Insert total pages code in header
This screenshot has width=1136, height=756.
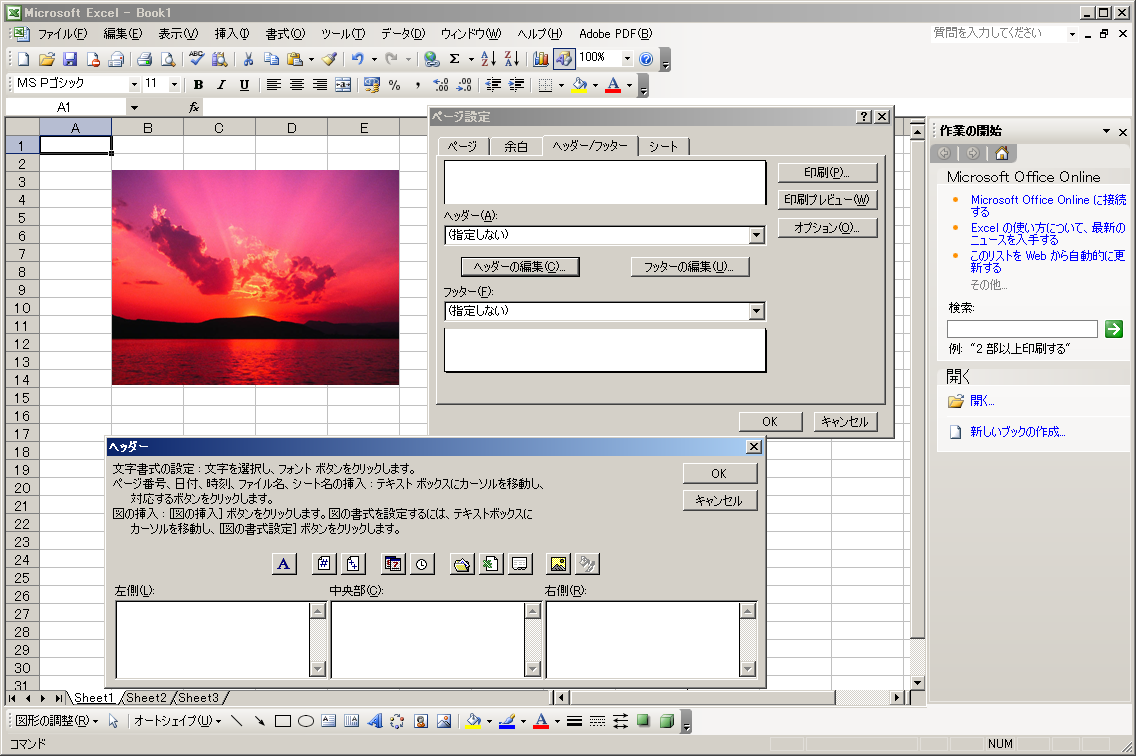(353, 564)
